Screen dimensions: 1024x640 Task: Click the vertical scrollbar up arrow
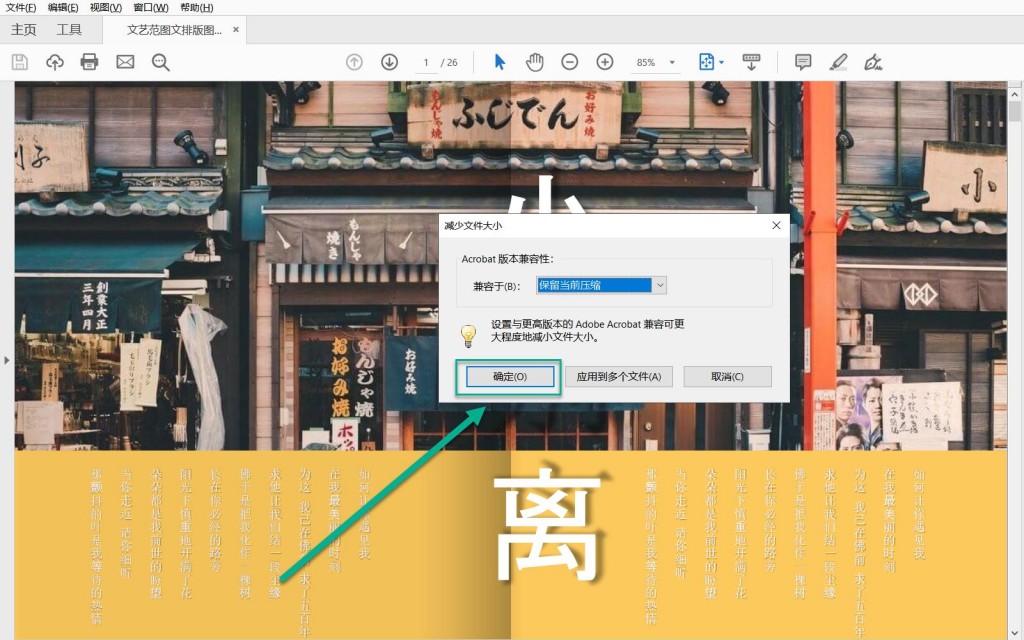point(1014,95)
